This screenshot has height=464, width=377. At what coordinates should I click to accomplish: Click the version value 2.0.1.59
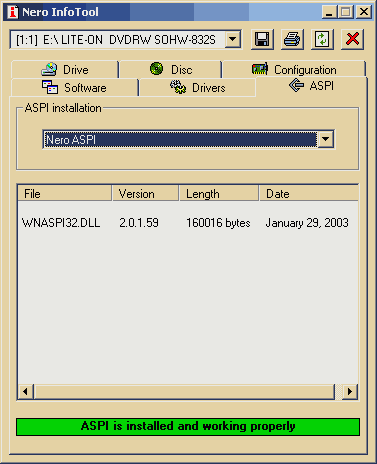pos(139,223)
